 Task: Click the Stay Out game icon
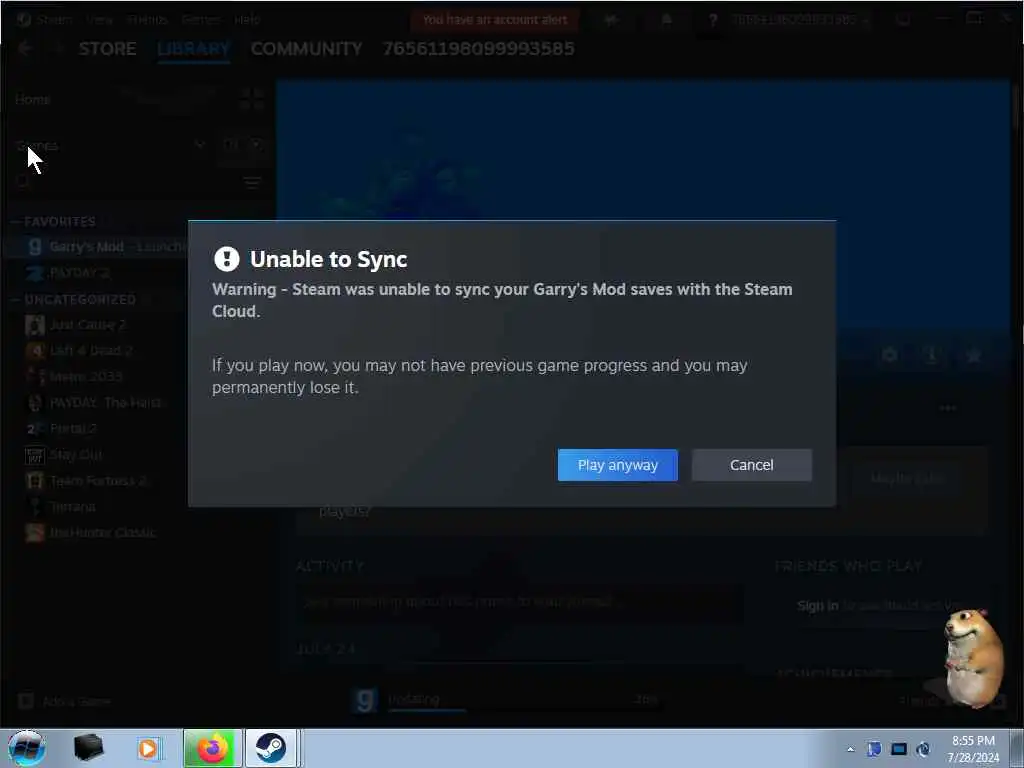coord(35,455)
